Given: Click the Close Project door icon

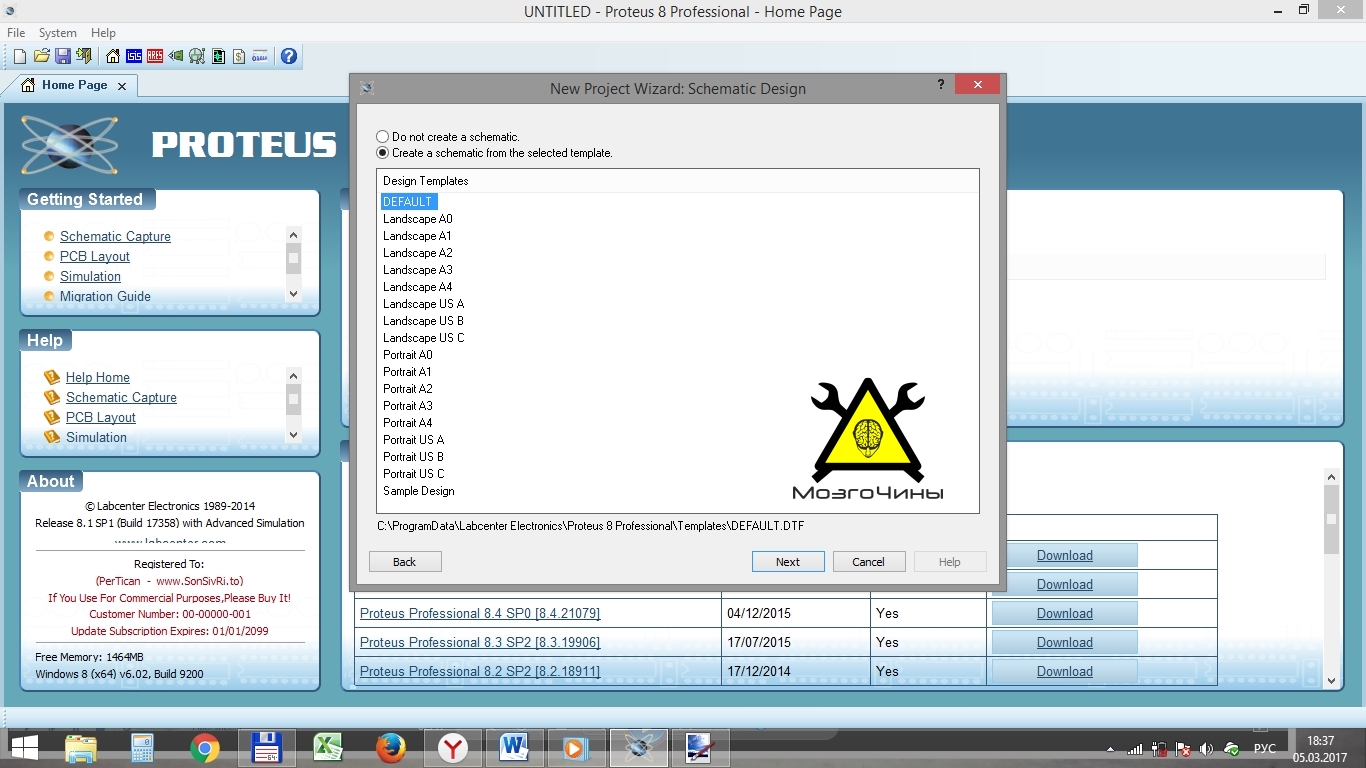Looking at the screenshot, I should coord(84,56).
